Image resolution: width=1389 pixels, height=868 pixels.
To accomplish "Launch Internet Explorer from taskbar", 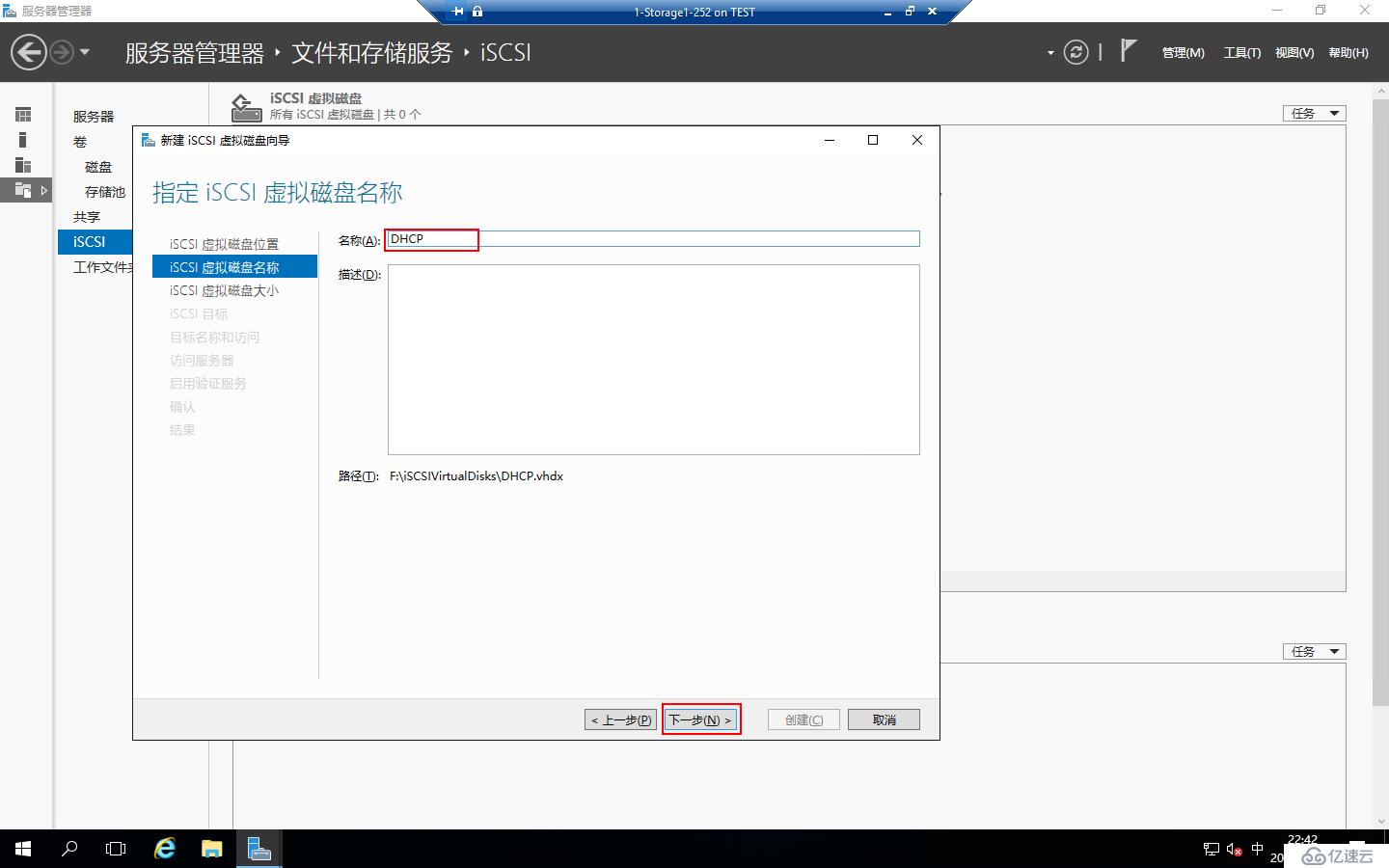I will point(165,849).
